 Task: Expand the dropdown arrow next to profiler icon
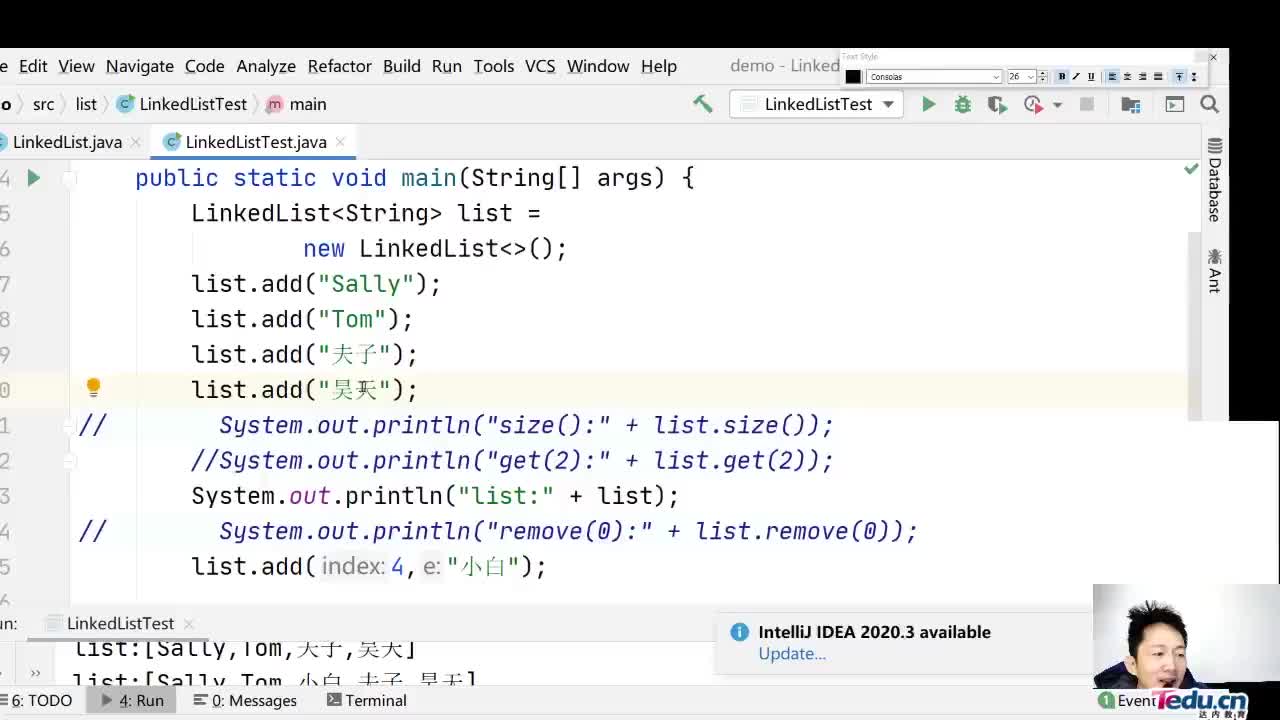1057,105
